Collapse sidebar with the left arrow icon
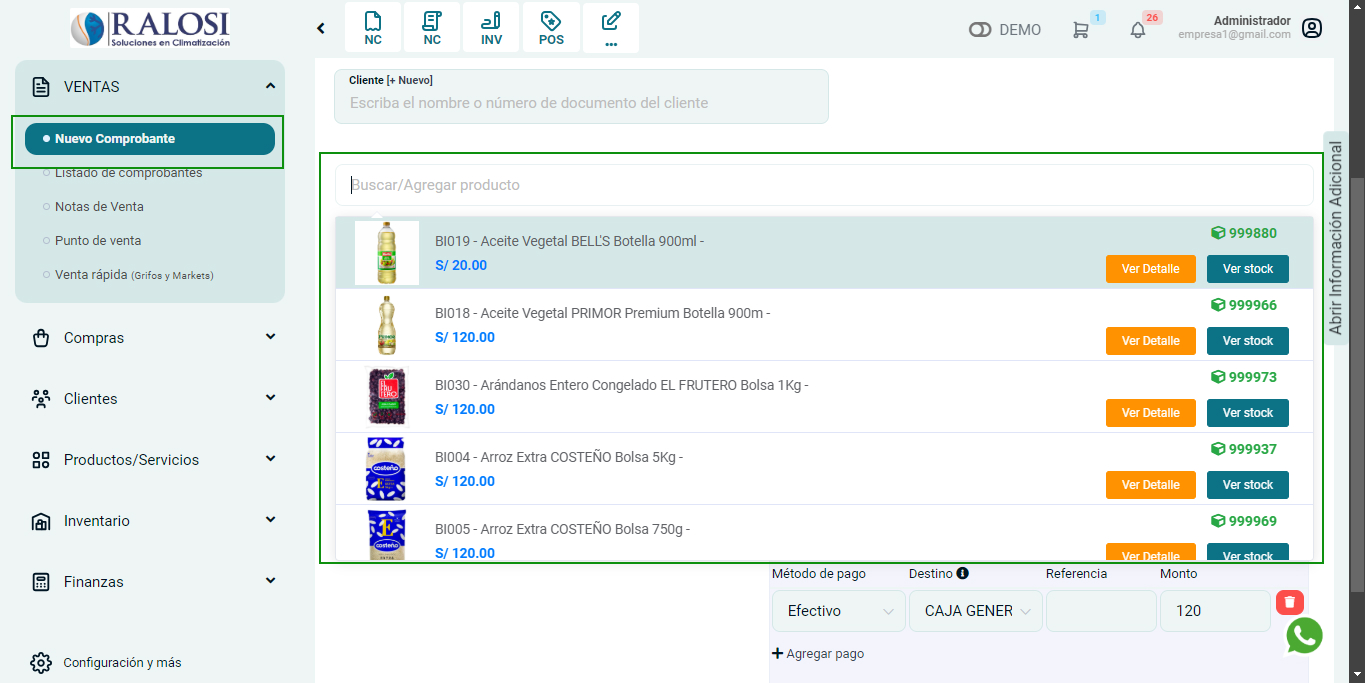 [321, 28]
